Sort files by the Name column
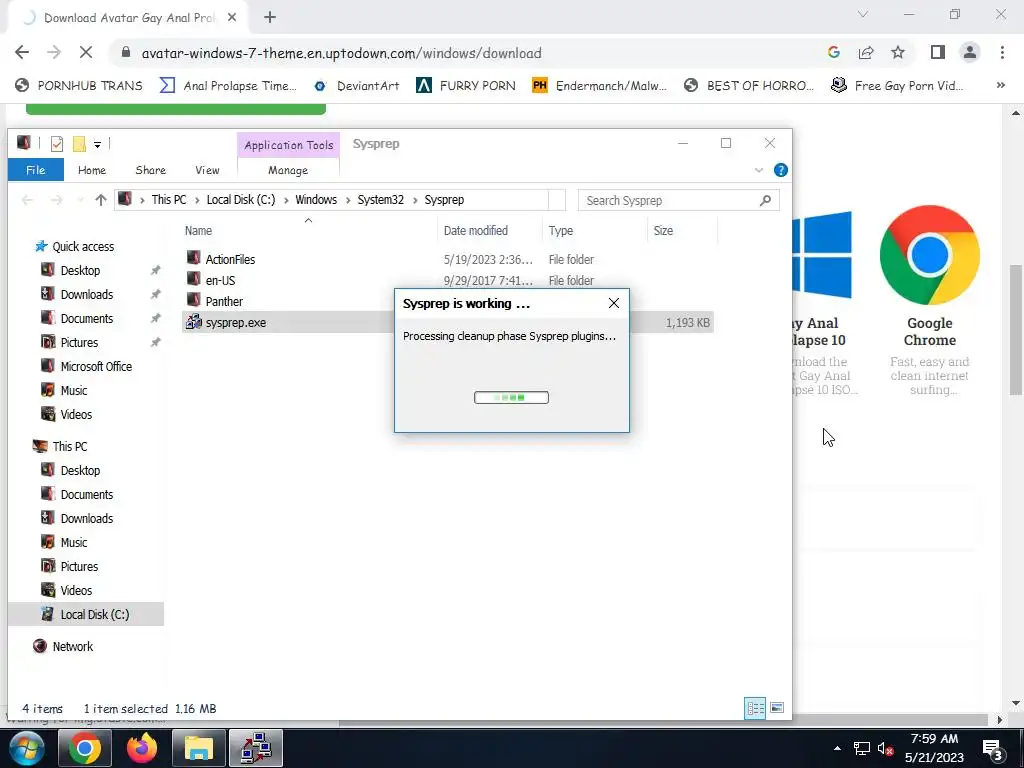Screen dimensions: 1024x768 [198, 231]
